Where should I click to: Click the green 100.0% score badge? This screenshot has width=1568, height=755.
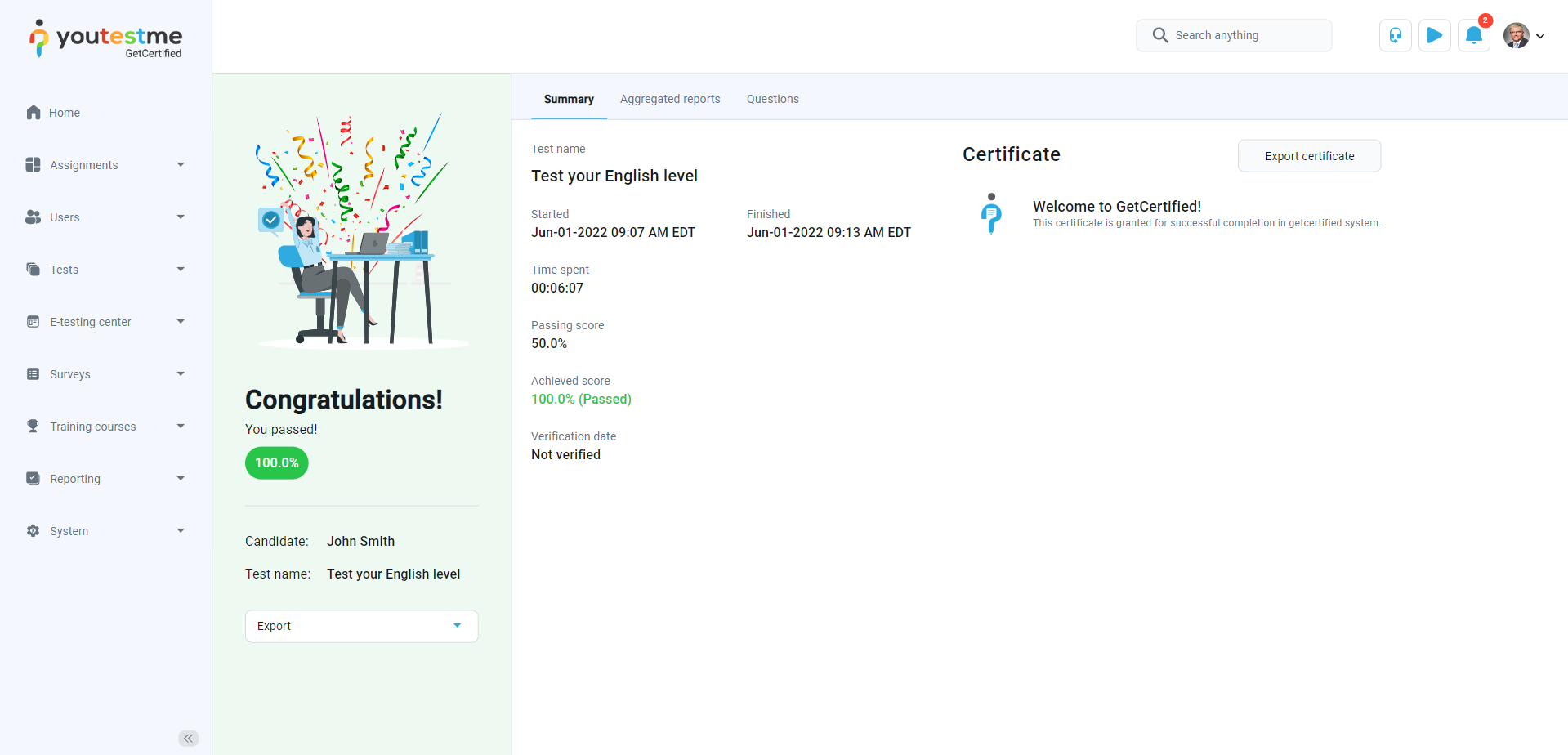pyautogui.click(x=277, y=462)
